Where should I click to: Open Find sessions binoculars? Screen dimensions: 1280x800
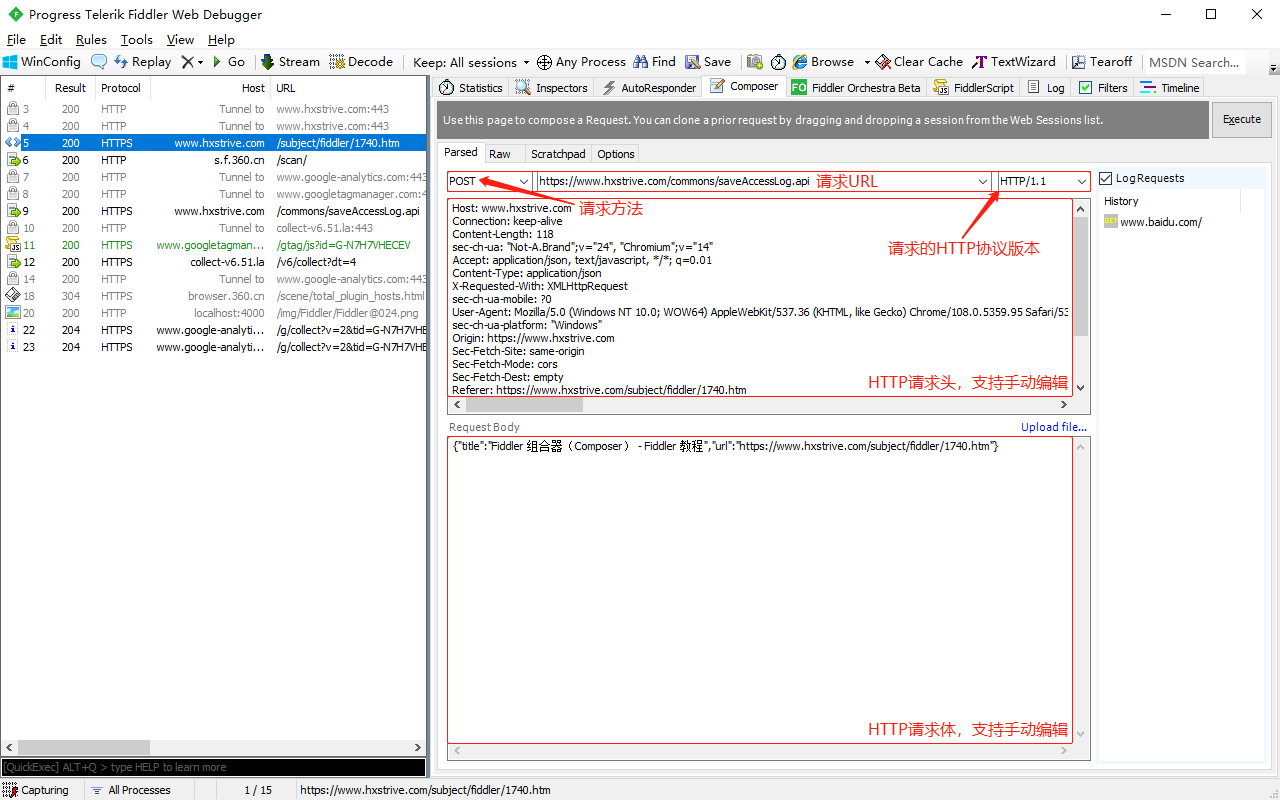click(x=654, y=62)
